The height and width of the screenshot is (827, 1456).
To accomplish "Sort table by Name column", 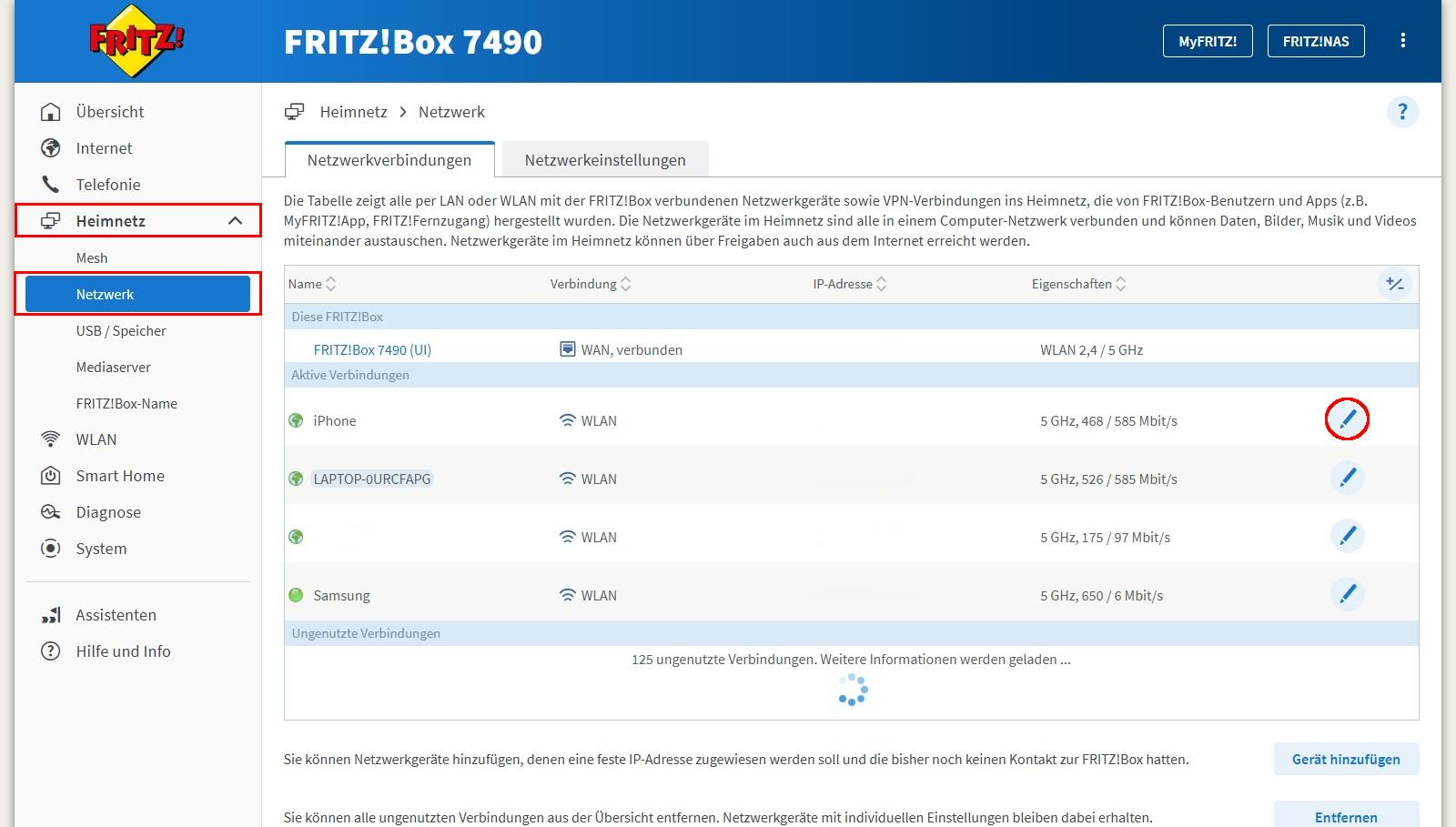I will 312,284.
